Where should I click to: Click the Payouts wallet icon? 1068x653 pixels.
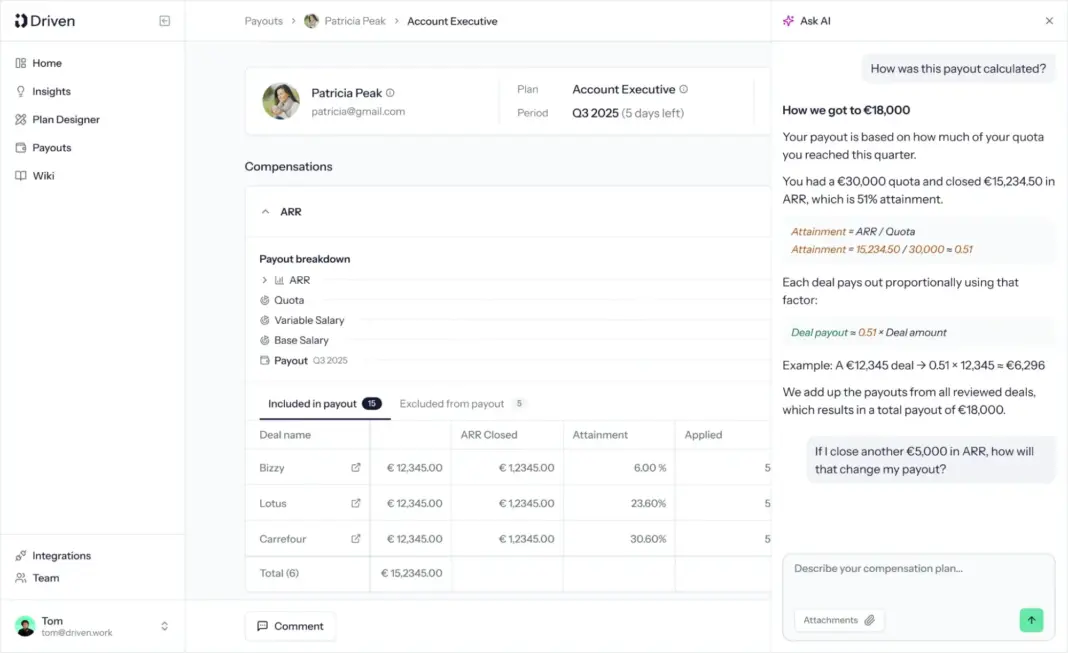click(x=20, y=148)
